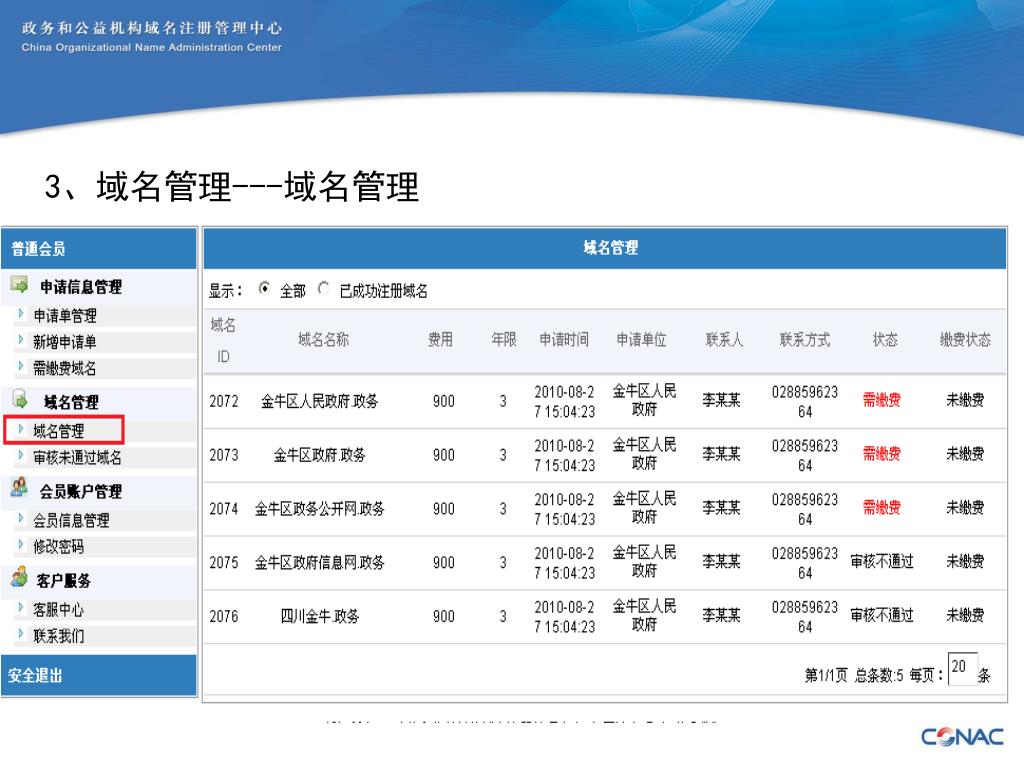Open 会员信息管理 in the sidebar
This screenshot has height=768, width=1024.
click(71, 520)
